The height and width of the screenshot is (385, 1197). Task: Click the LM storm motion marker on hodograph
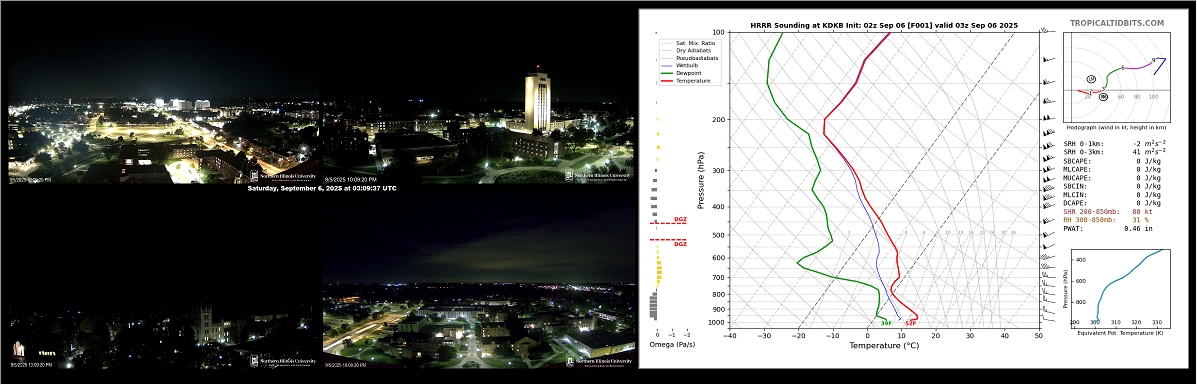pos(1091,79)
